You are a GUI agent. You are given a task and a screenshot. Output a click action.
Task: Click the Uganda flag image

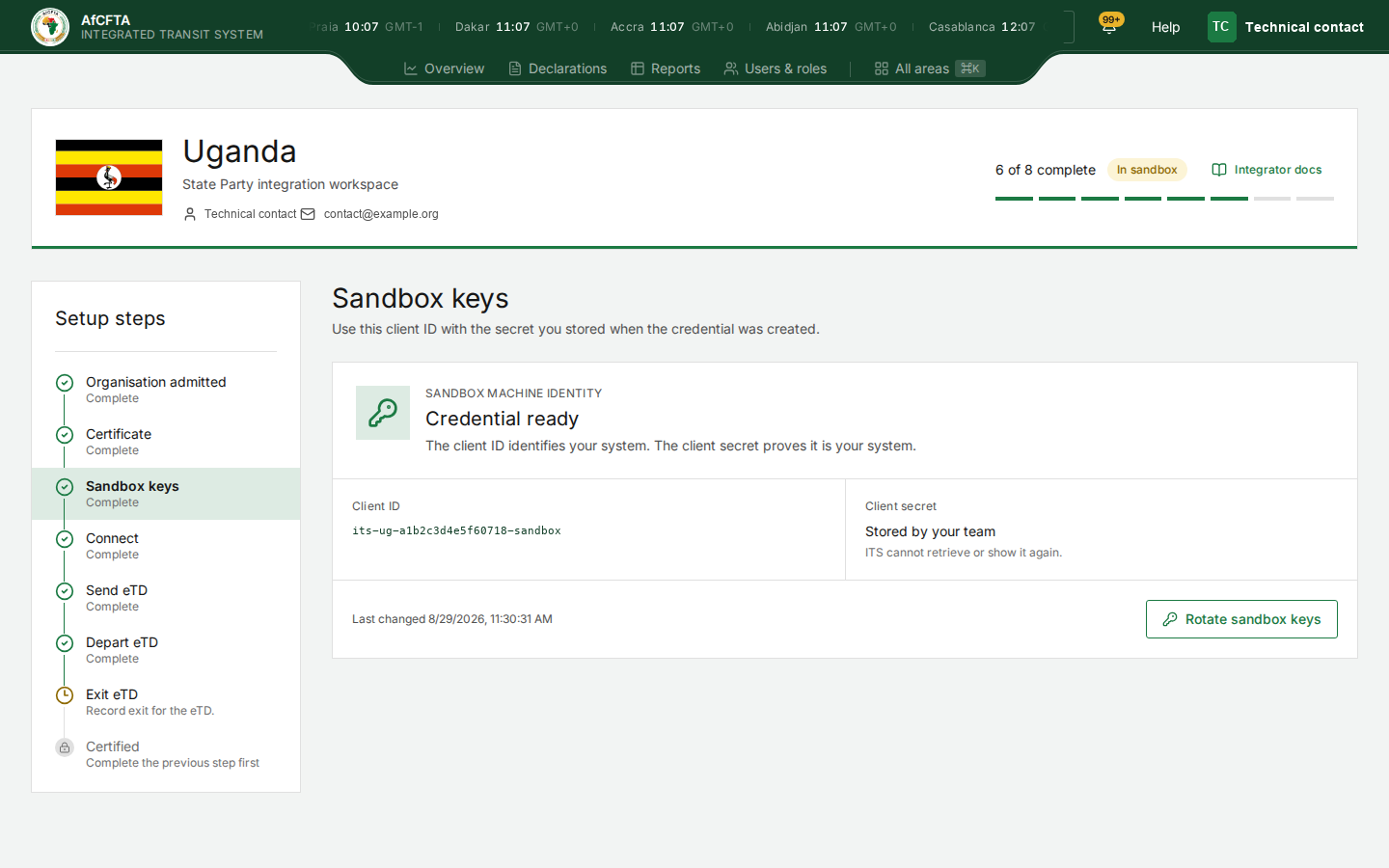109,177
